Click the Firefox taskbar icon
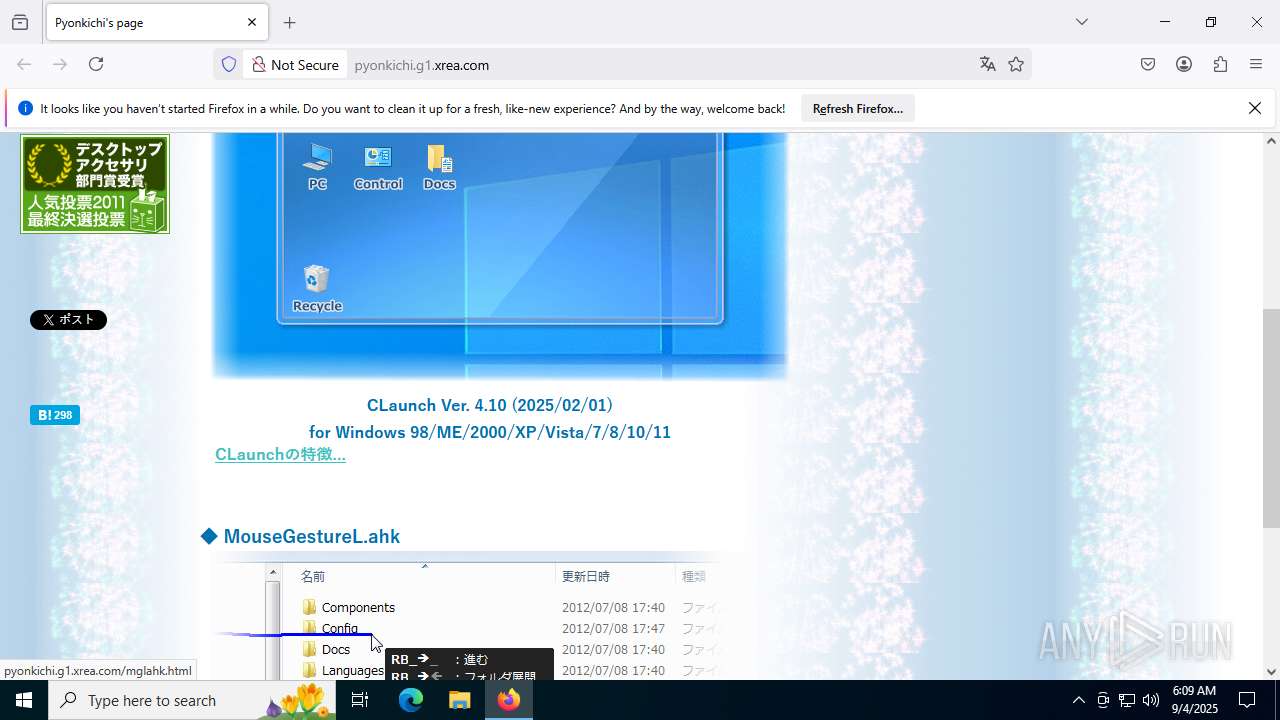1280x720 pixels. click(508, 700)
